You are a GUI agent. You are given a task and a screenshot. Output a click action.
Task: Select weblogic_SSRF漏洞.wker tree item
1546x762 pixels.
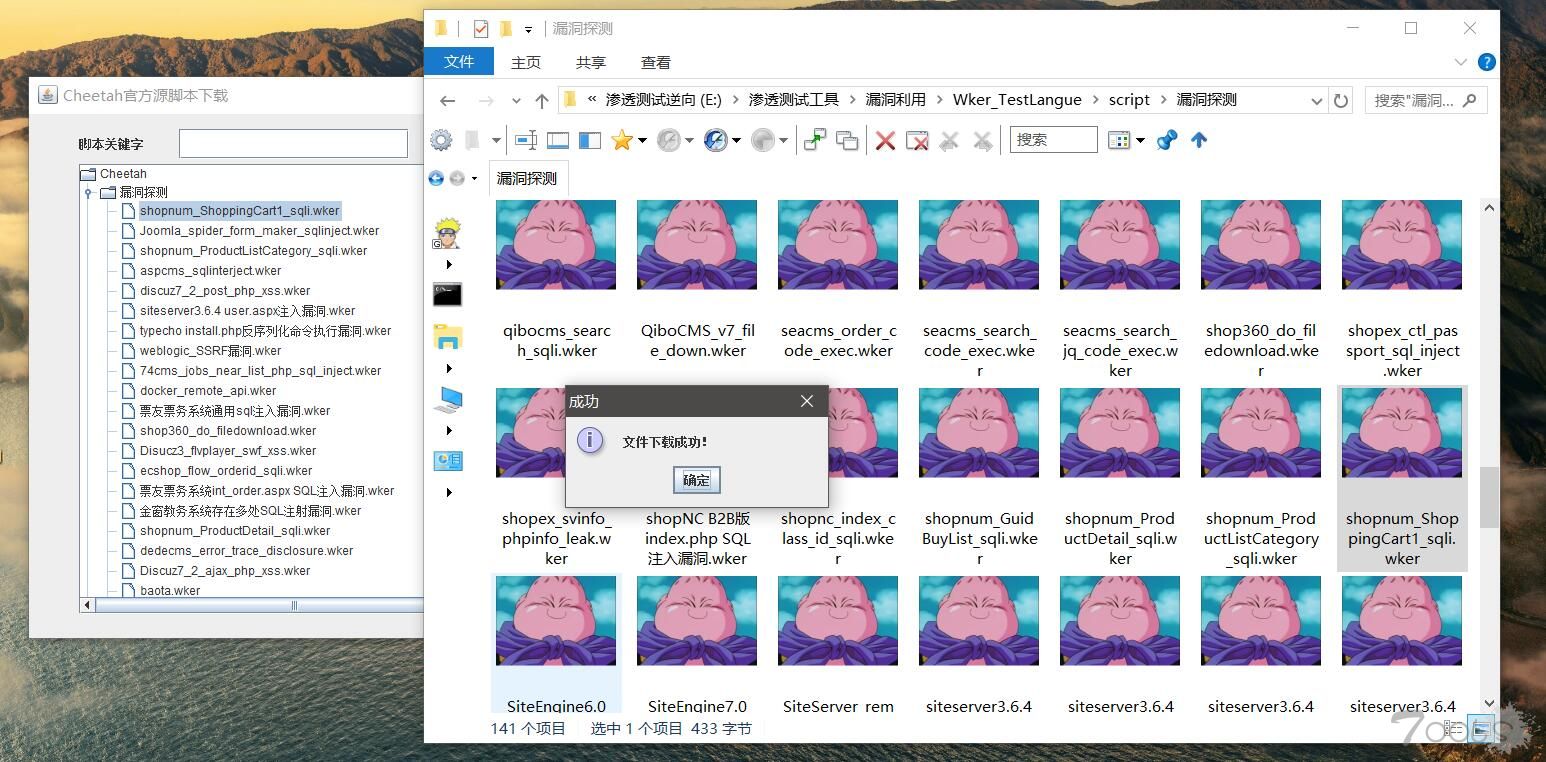[210, 351]
